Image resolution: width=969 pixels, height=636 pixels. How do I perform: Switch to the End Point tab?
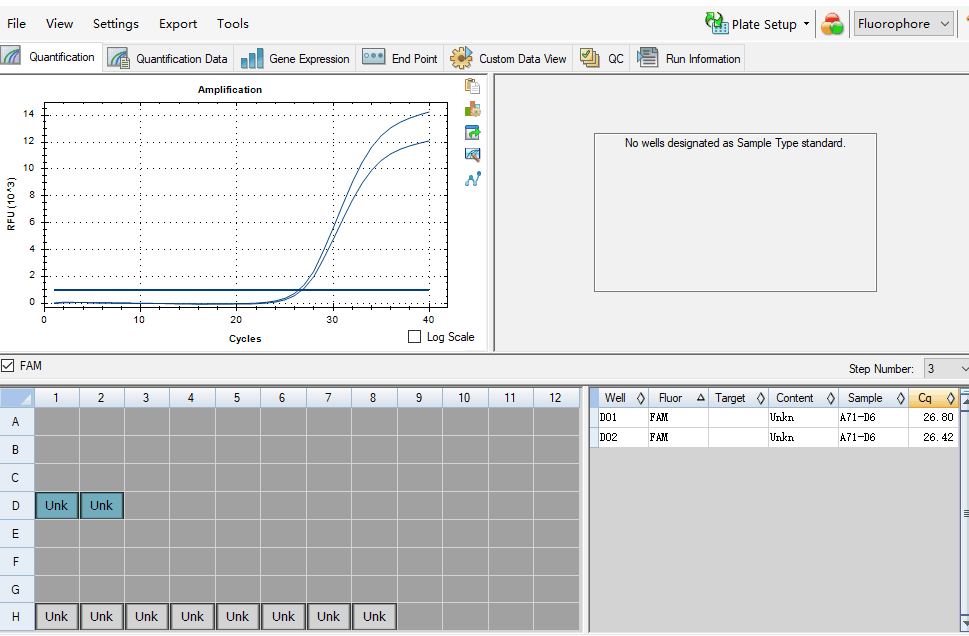pyautogui.click(x=400, y=58)
